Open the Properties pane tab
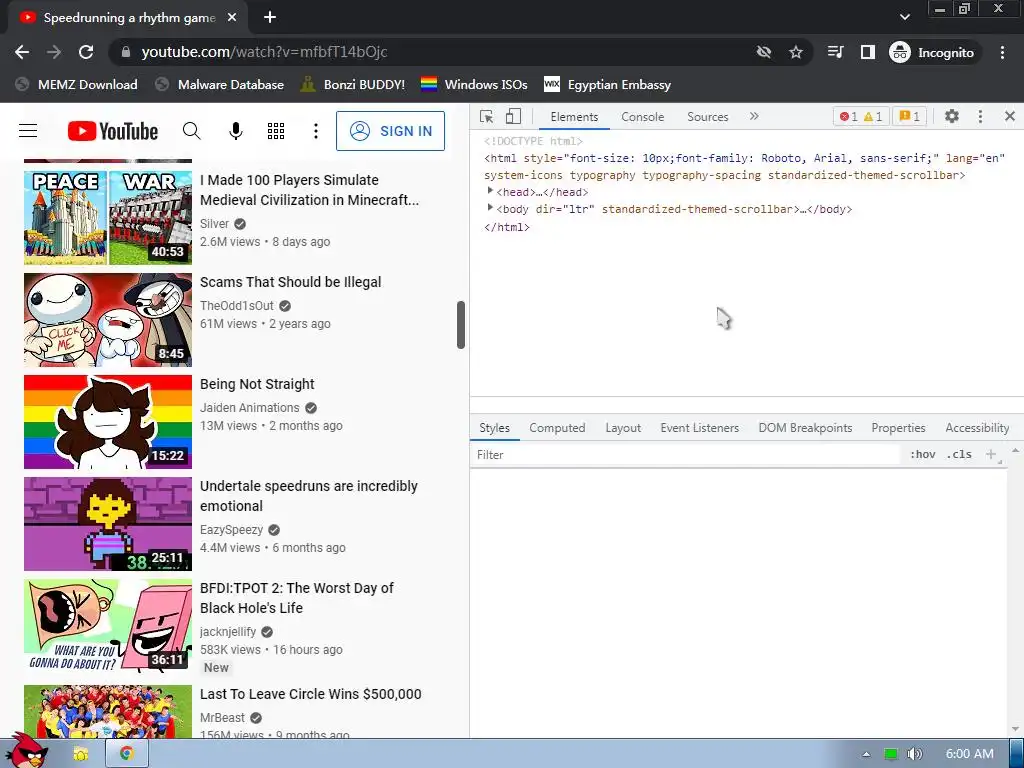This screenshot has height=768, width=1024. click(x=898, y=428)
